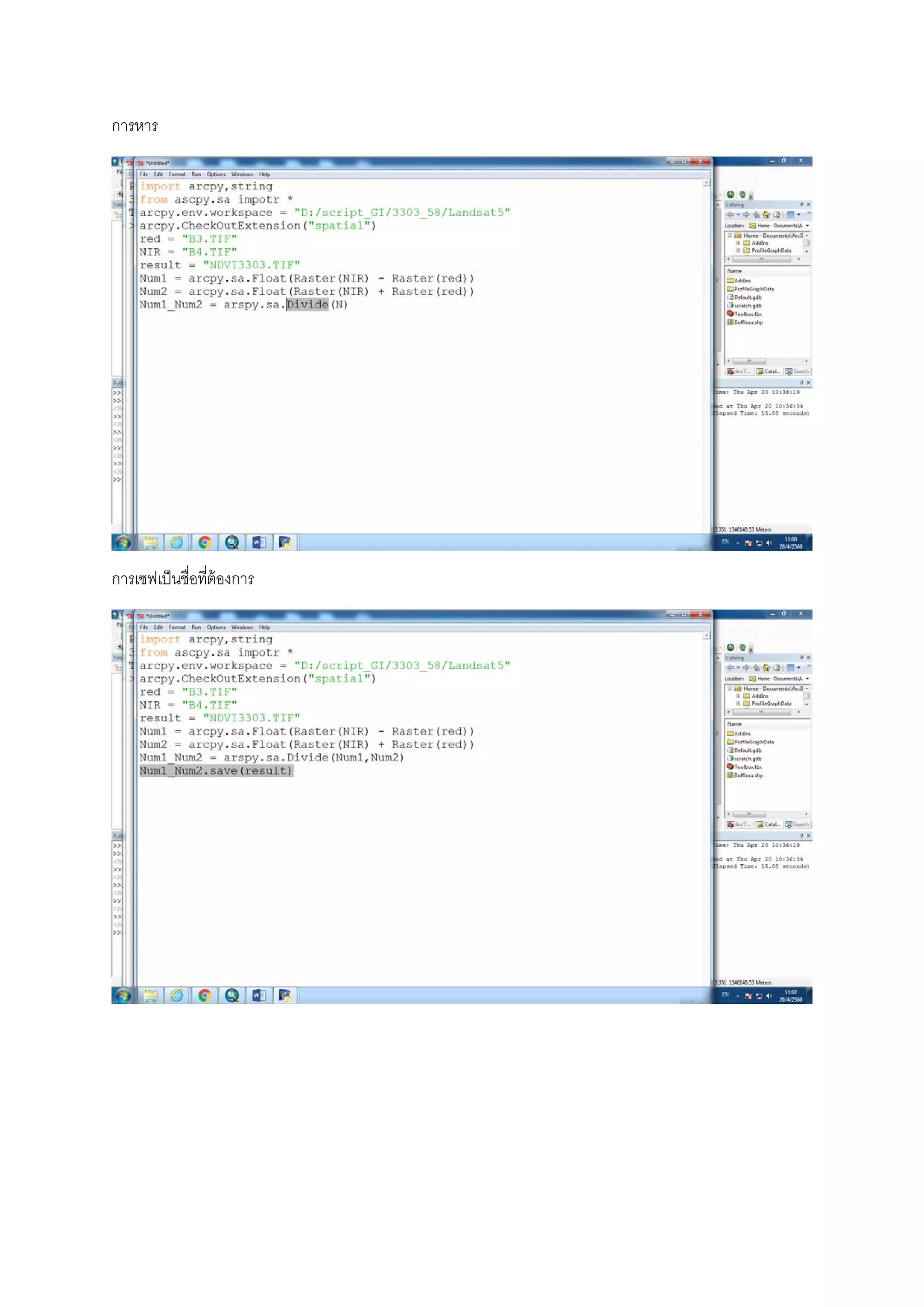Open the Run menu in upper IDLE window
The height and width of the screenshot is (1307, 924).
pyautogui.click(x=196, y=174)
